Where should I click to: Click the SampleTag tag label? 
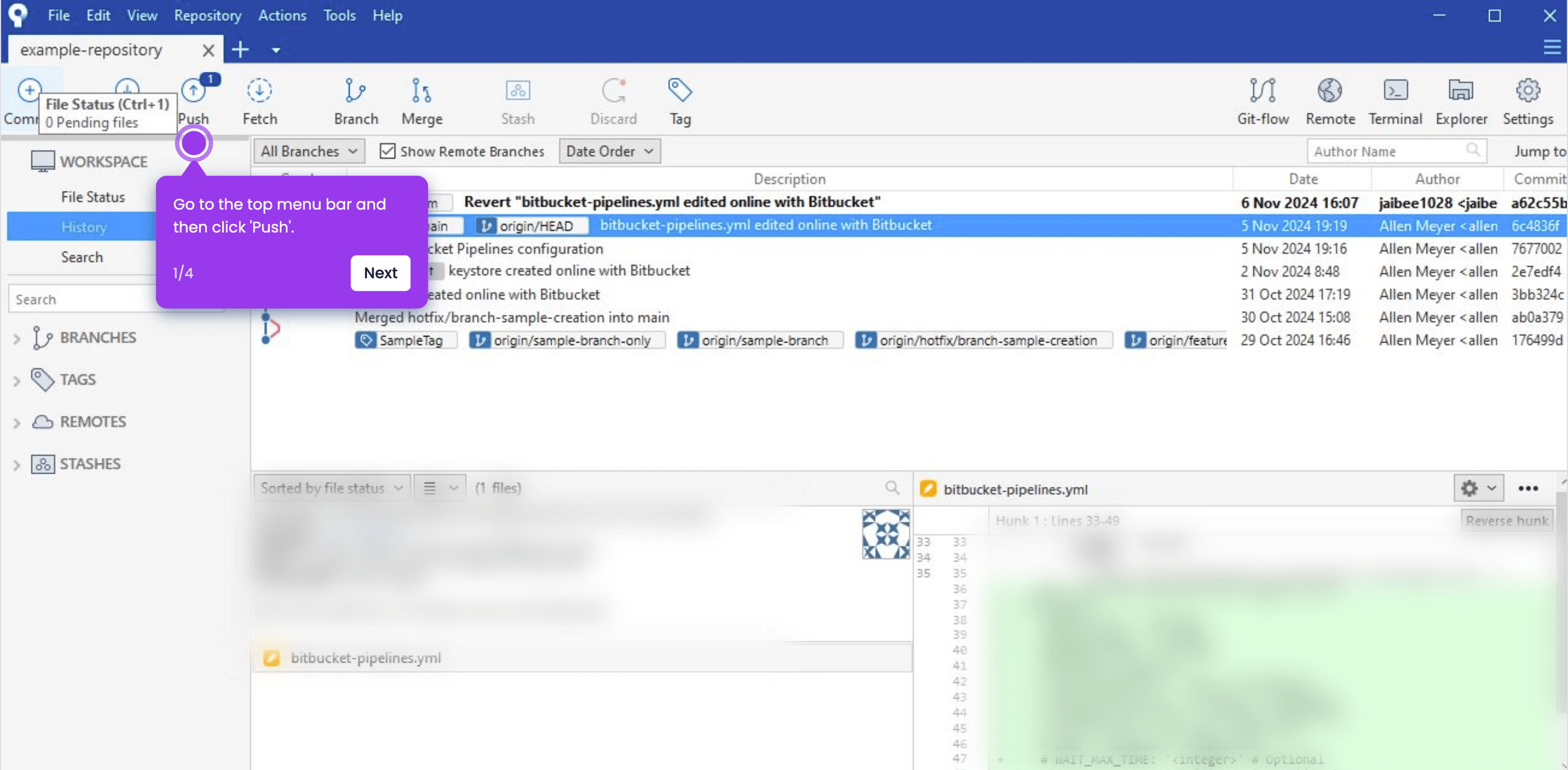pyautogui.click(x=406, y=340)
